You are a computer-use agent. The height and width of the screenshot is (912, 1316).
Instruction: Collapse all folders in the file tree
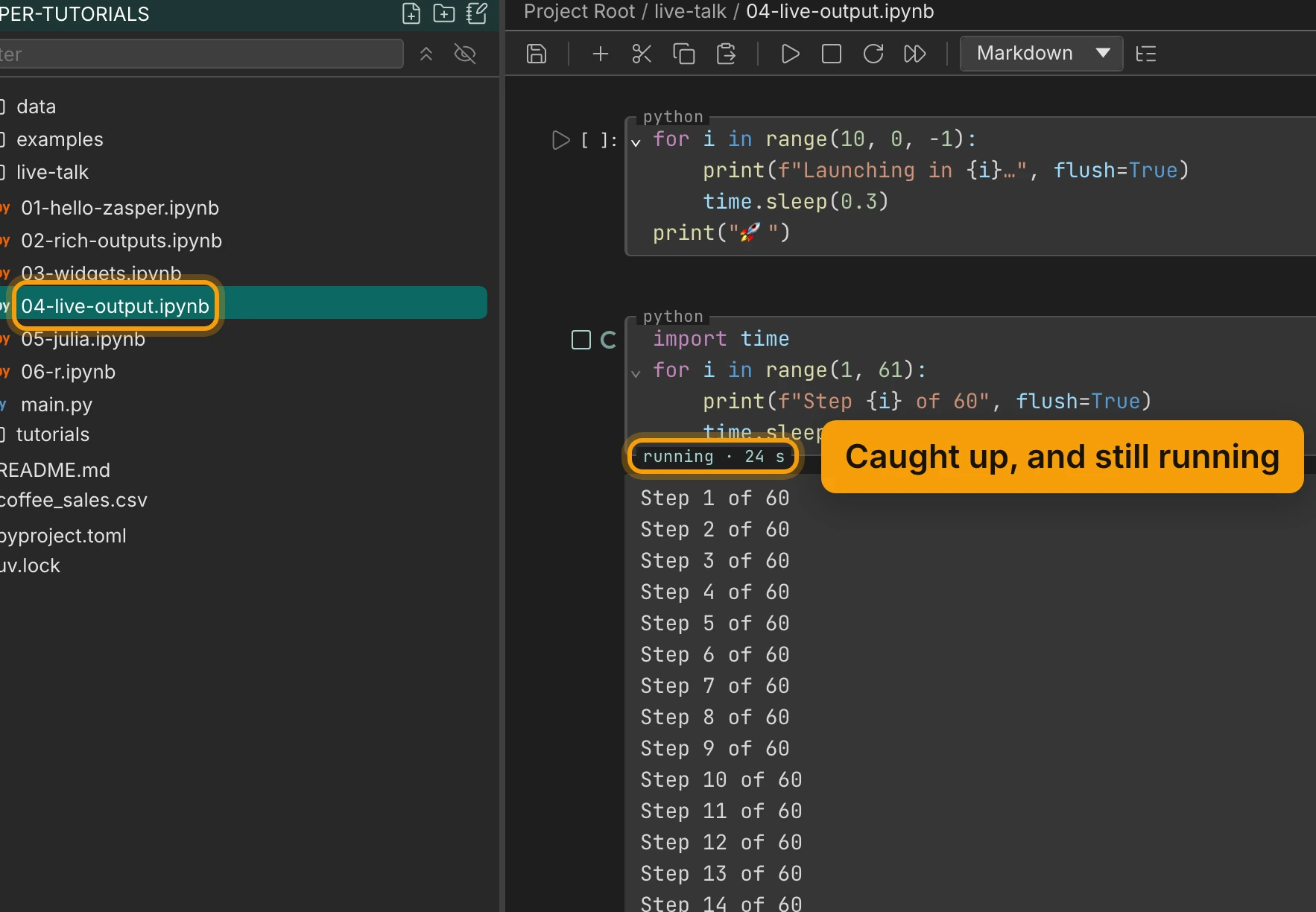click(x=426, y=54)
